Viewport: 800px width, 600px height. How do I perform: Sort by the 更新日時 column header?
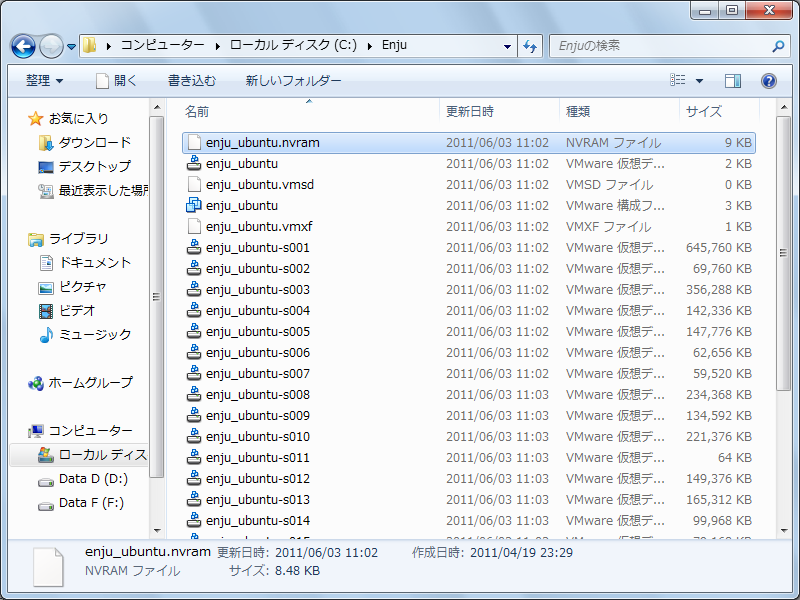(499, 111)
